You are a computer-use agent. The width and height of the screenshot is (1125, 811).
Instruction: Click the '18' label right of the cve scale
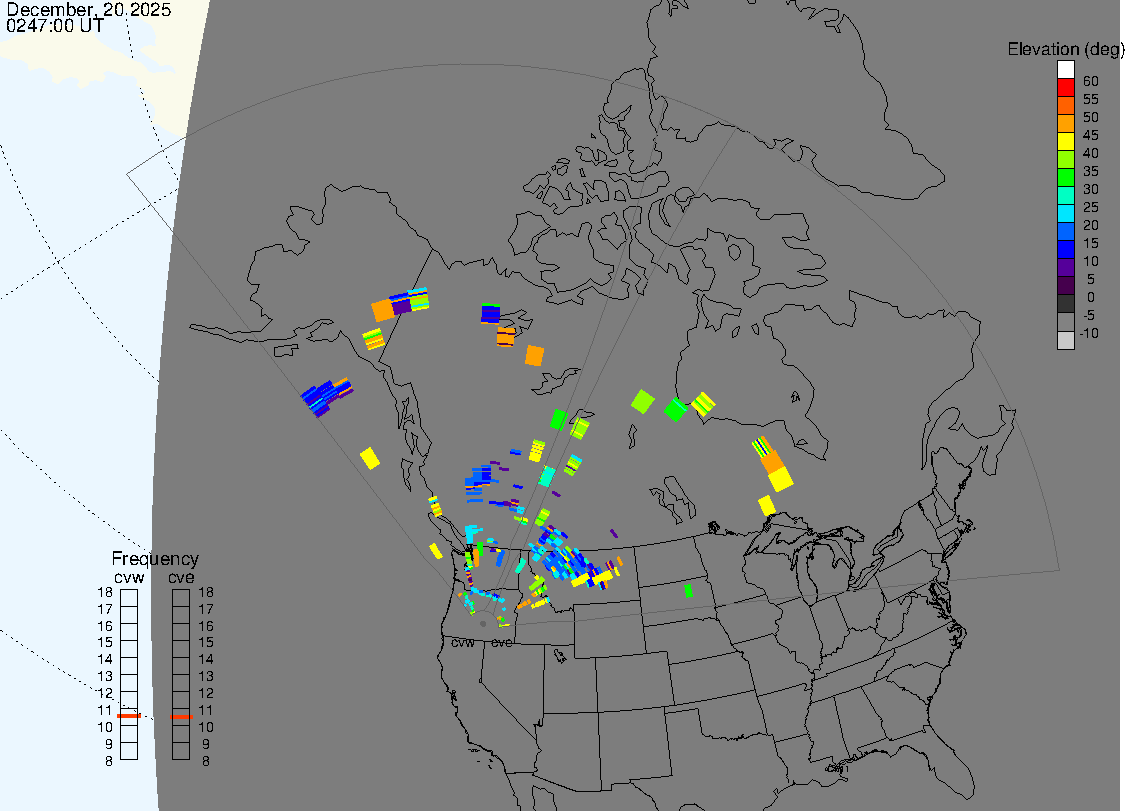coord(206,593)
